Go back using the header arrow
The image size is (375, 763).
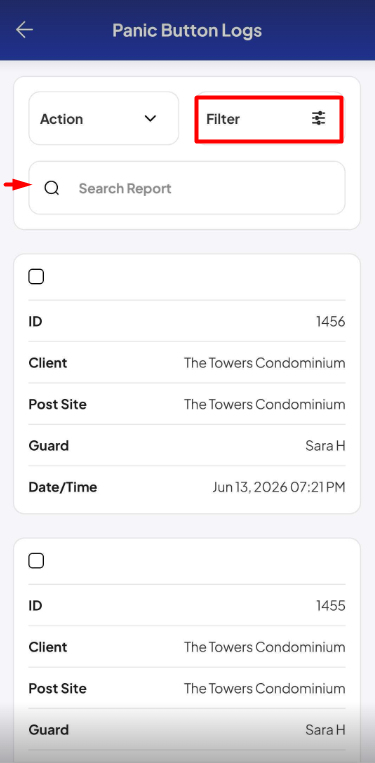[24, 30]
